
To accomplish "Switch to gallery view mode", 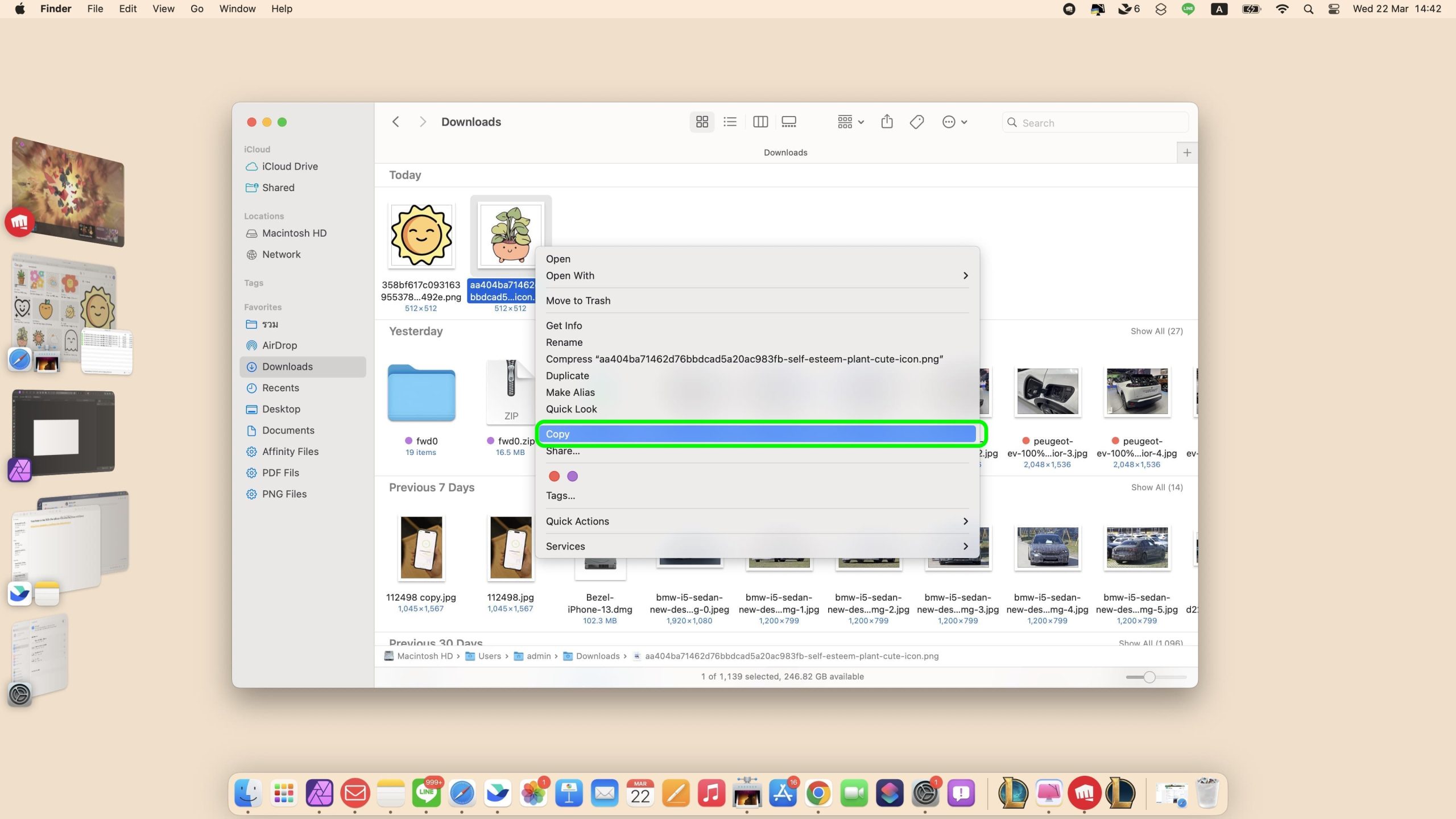I will 789,122.
